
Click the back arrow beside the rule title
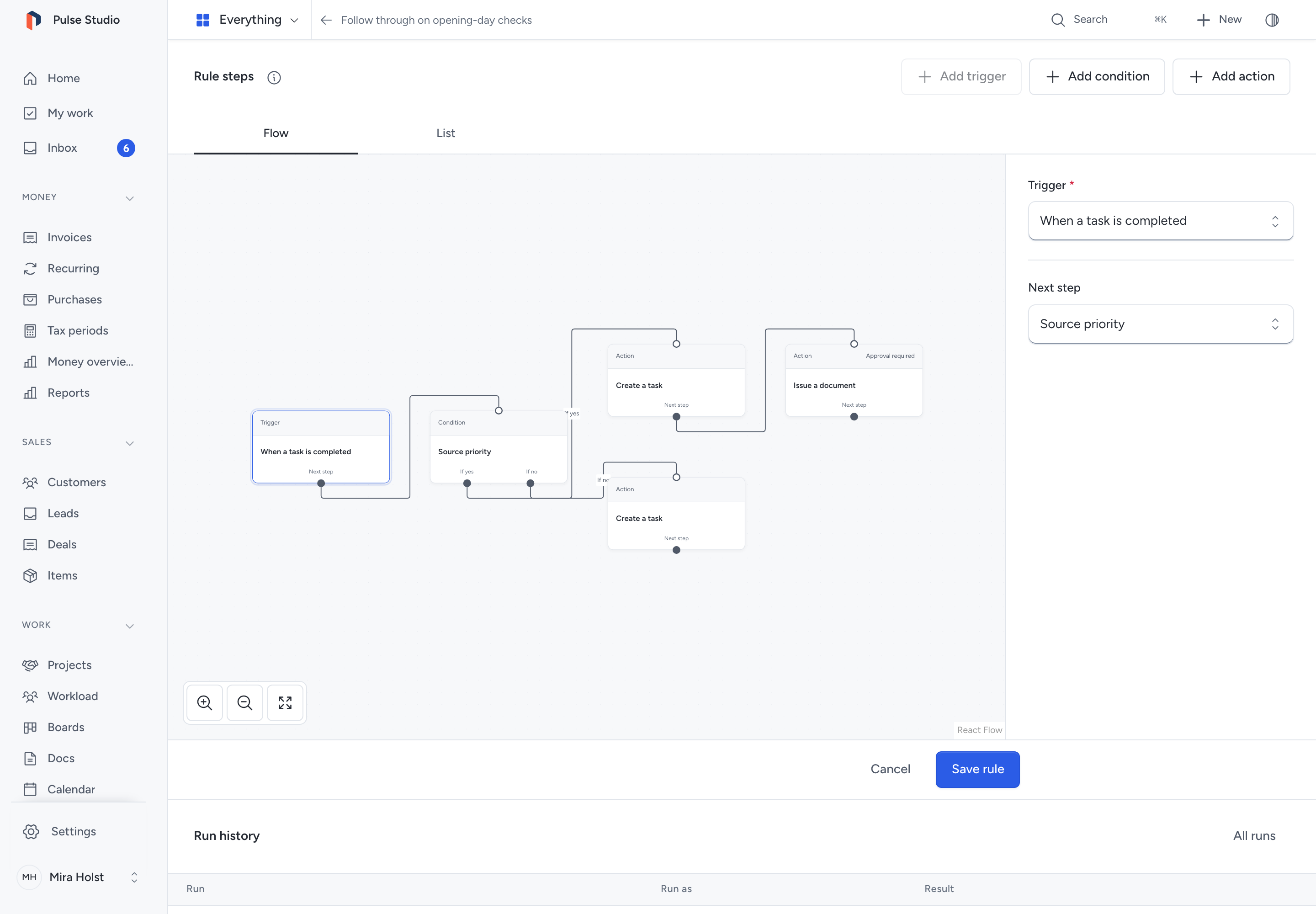pos(326,20)
